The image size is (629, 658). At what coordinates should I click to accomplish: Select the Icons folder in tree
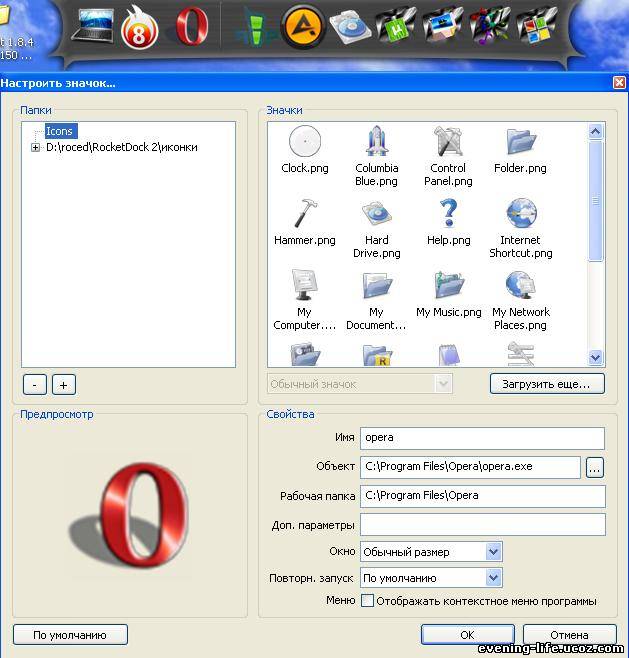pos(59,131)
